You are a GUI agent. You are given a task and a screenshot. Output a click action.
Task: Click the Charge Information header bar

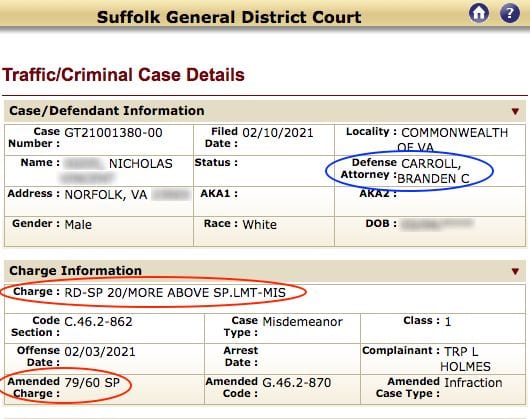tap(265, 271)
